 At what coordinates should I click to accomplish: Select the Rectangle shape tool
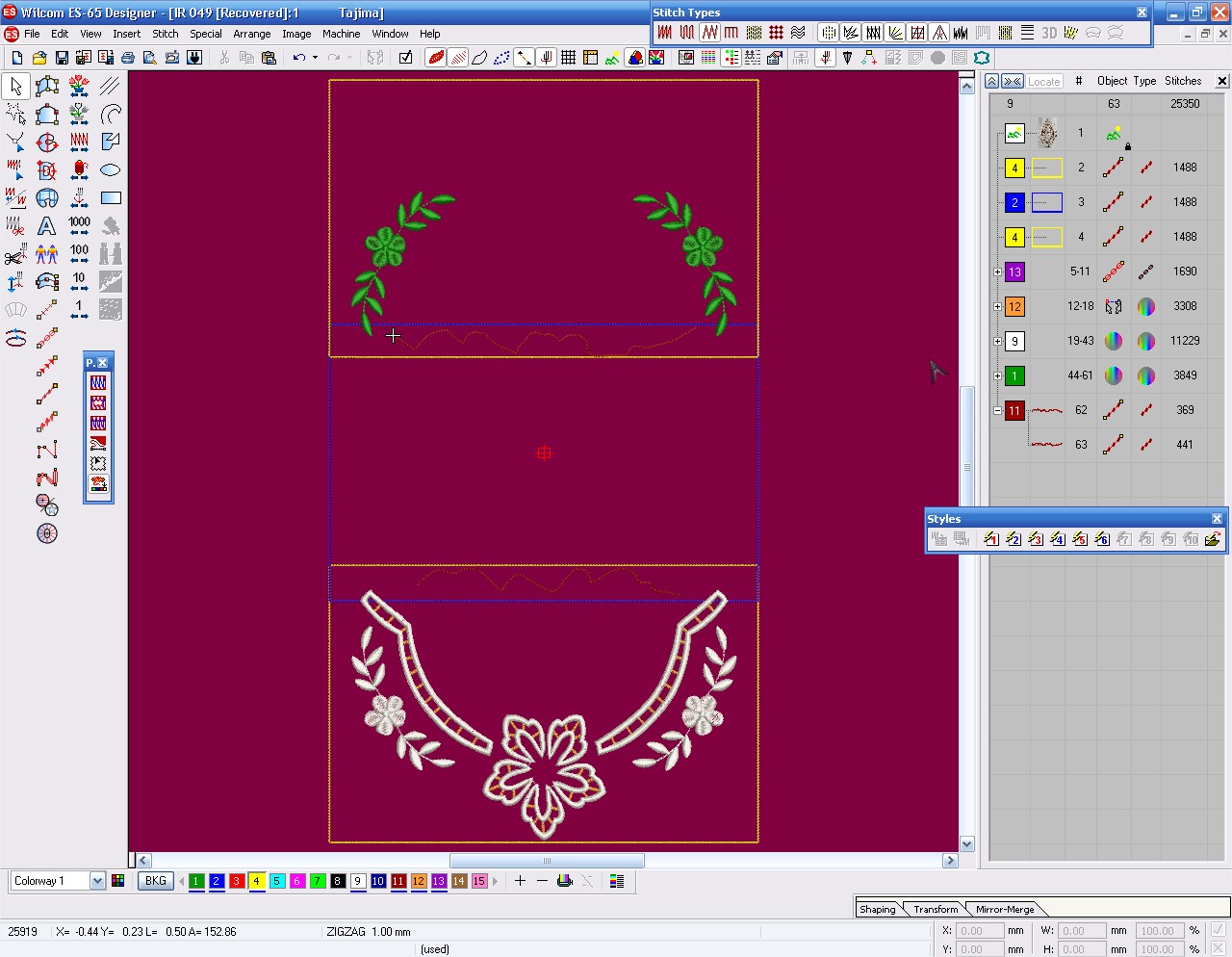(x=111, y=198)
